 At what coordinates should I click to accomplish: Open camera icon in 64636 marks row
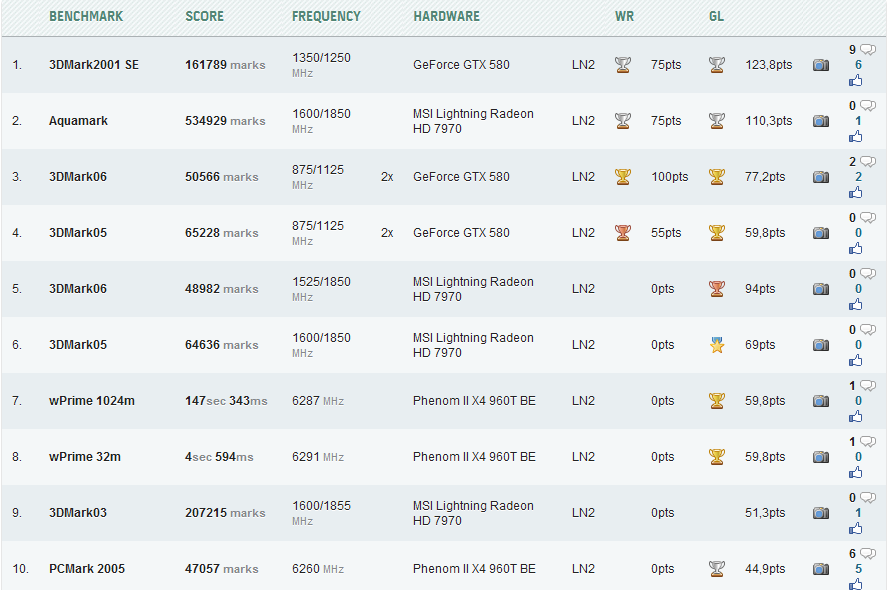(x=821, y=345)
